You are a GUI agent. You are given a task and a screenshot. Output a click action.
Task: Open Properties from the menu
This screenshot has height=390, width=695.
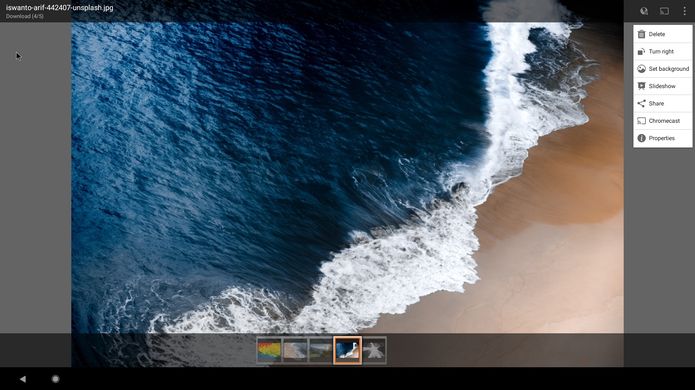(x=663, y=138)
